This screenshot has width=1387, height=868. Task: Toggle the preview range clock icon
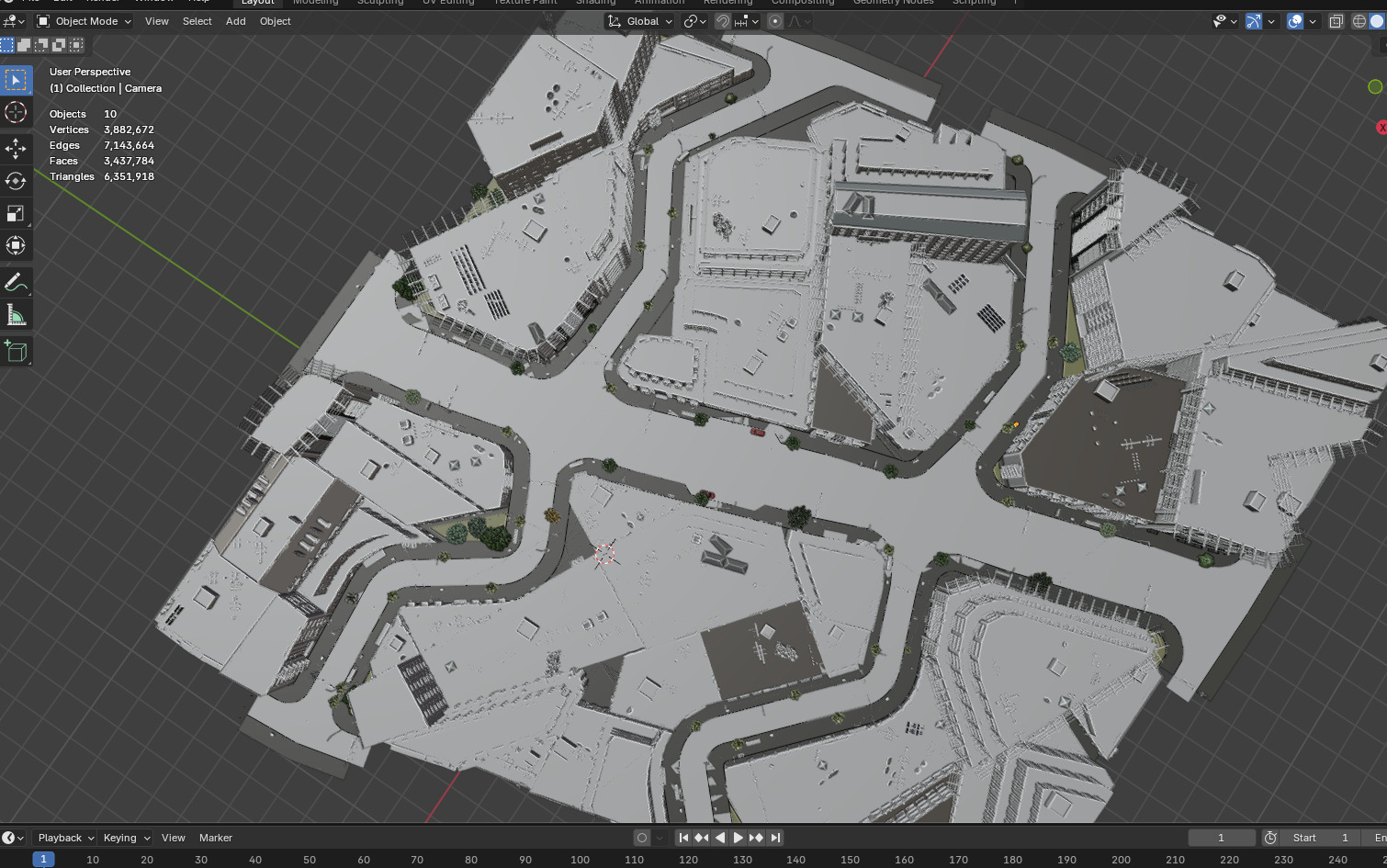1270,838
